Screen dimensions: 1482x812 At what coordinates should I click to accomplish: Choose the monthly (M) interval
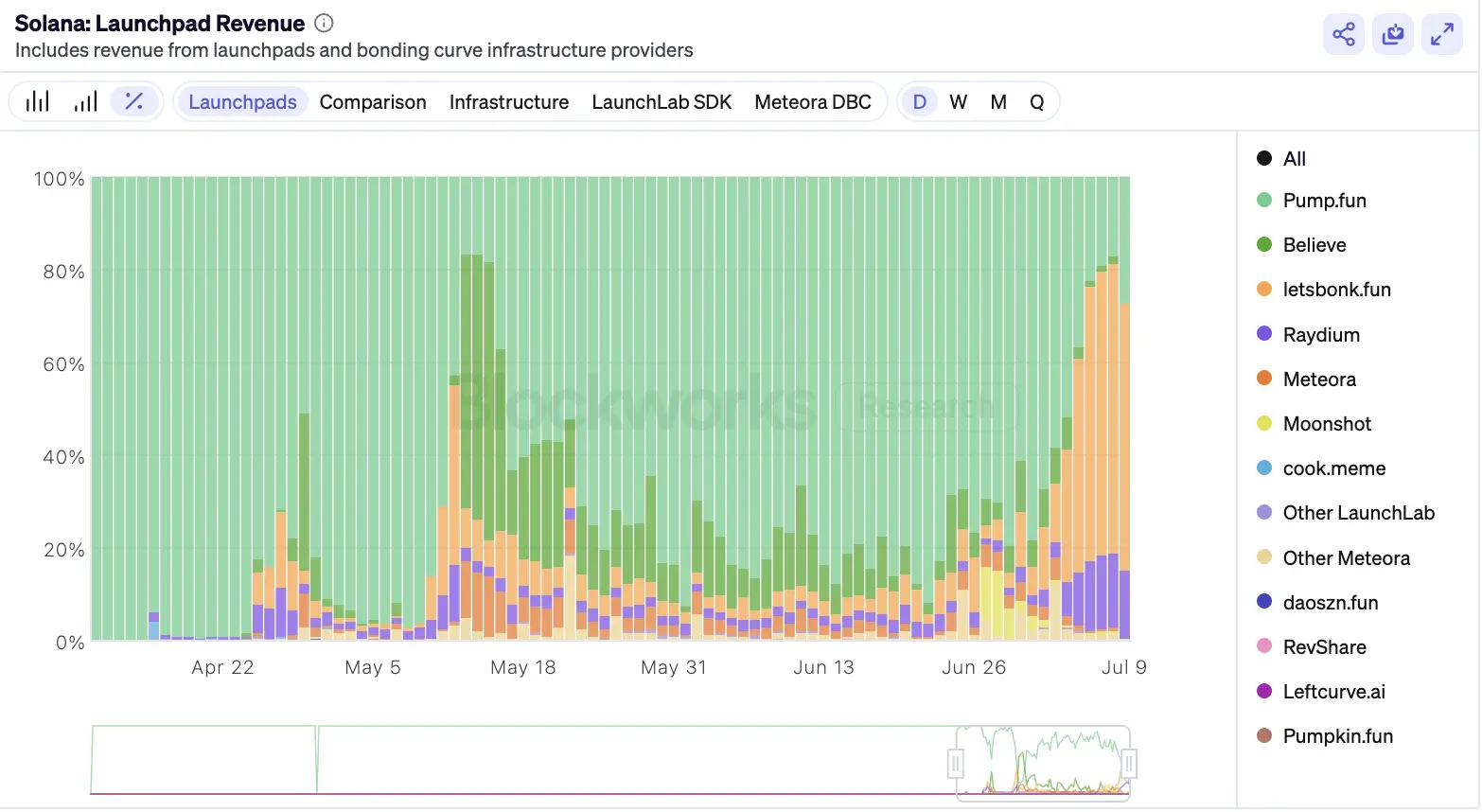997,102
